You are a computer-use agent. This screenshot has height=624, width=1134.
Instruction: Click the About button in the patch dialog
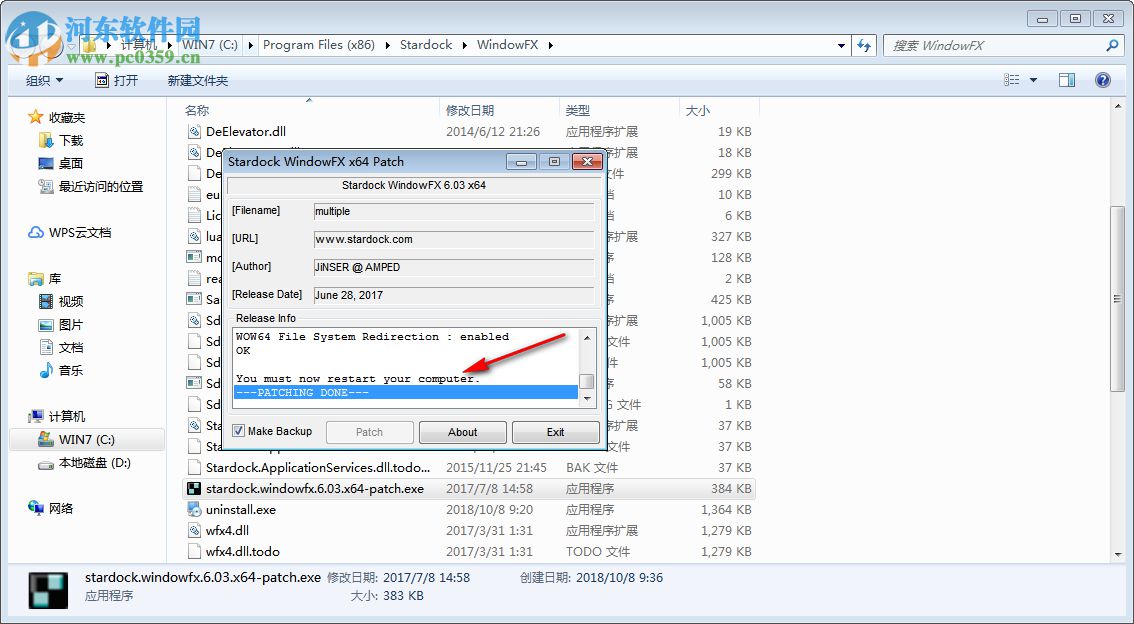click(462, 431)
